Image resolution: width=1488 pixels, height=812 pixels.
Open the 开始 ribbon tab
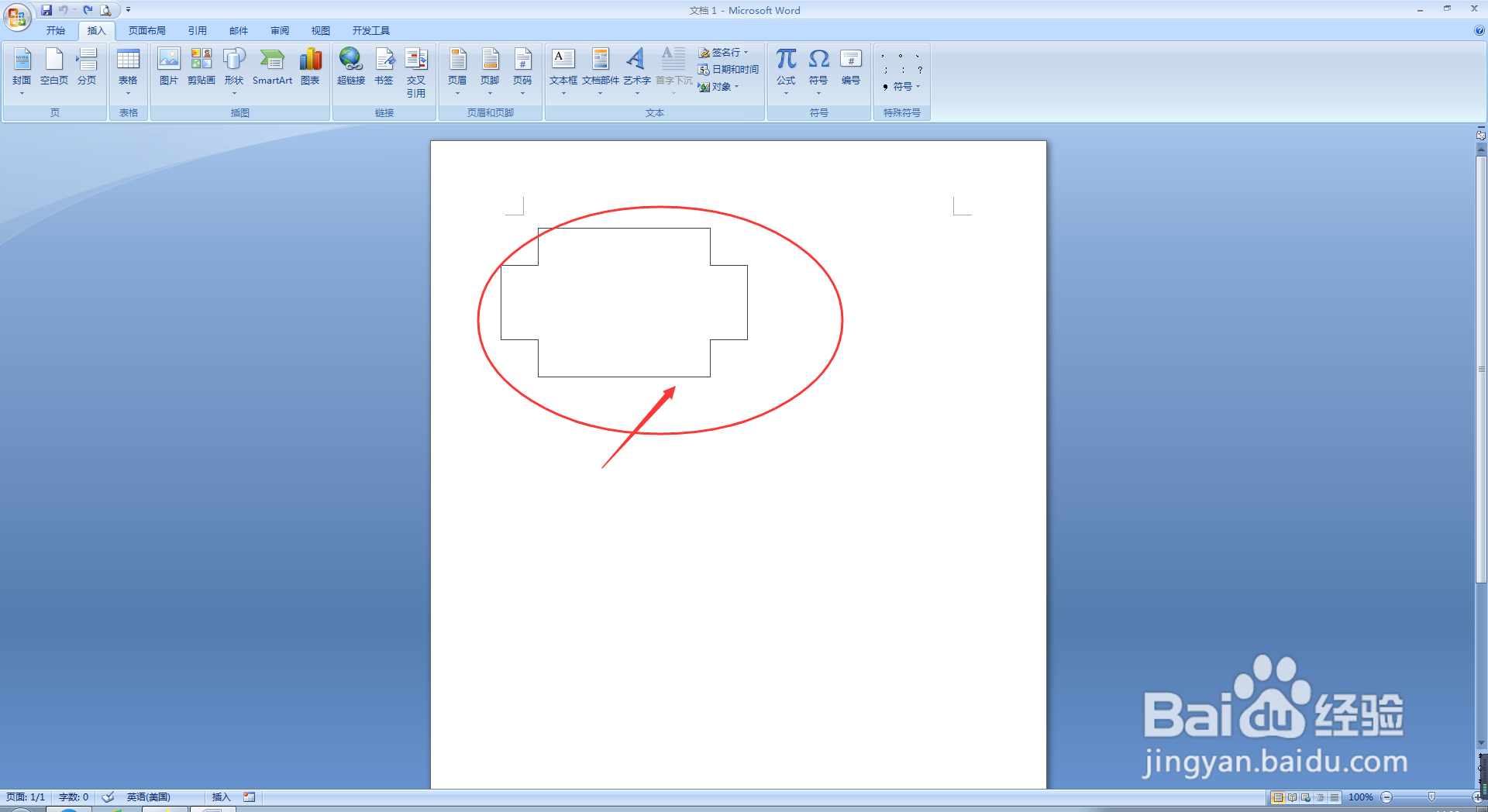(x=56, y=31)
